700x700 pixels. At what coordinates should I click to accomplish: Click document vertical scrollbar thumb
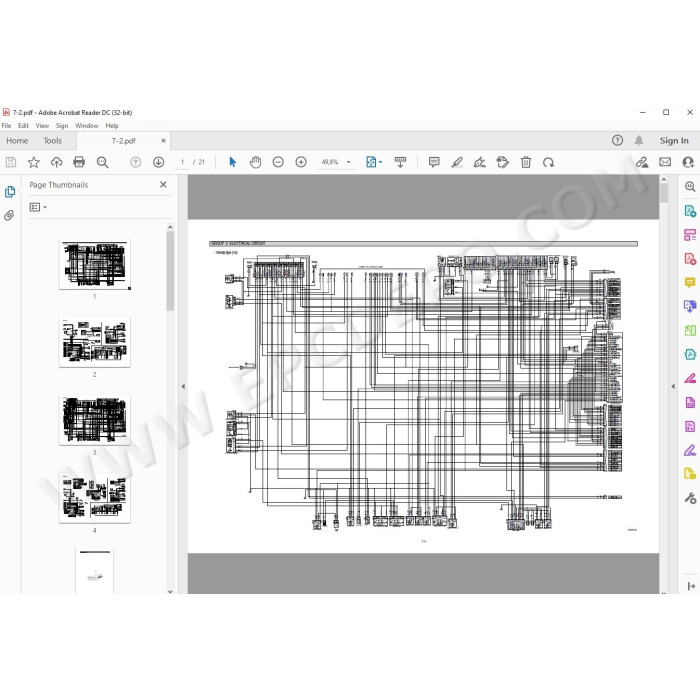tap(663, 193)
